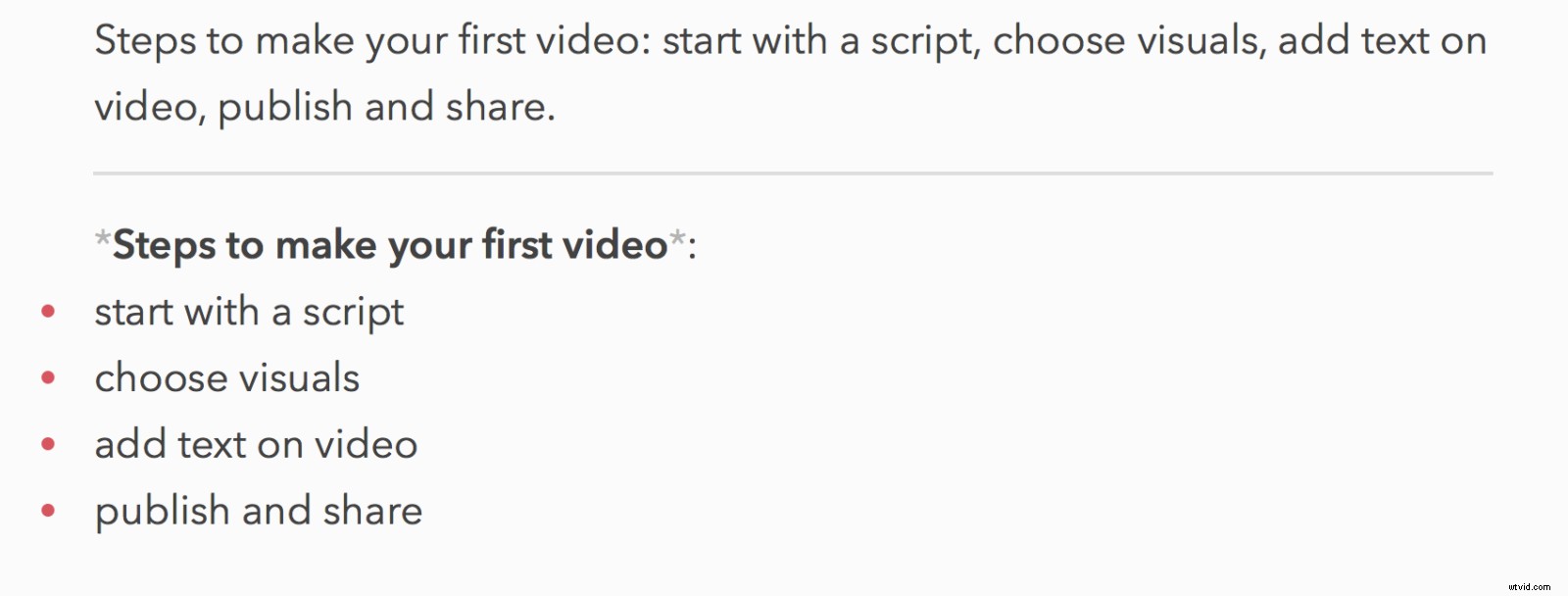1568x596 pixels.
Task: Click the red bullet before "choose visuals"
Action: click(x=48, y=378)
